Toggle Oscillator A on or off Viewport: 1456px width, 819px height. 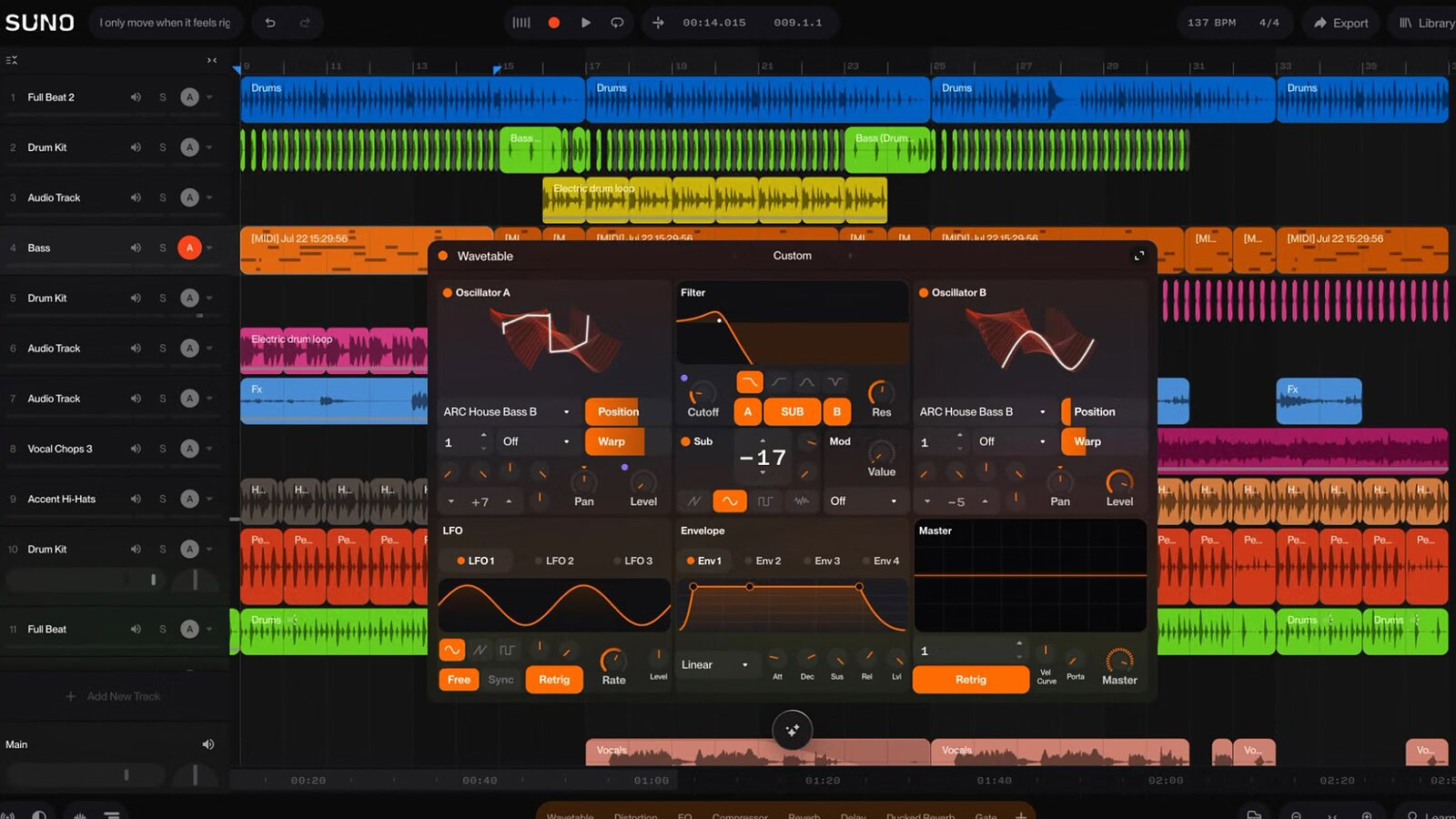[x=448, y=293]
